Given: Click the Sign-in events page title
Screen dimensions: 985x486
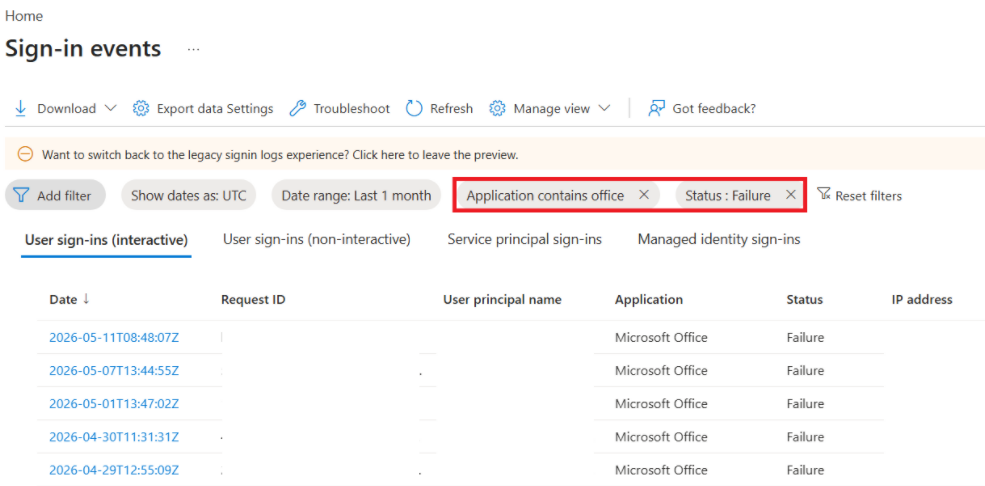Looking at the screenshot, I should (x=83, y=49).
